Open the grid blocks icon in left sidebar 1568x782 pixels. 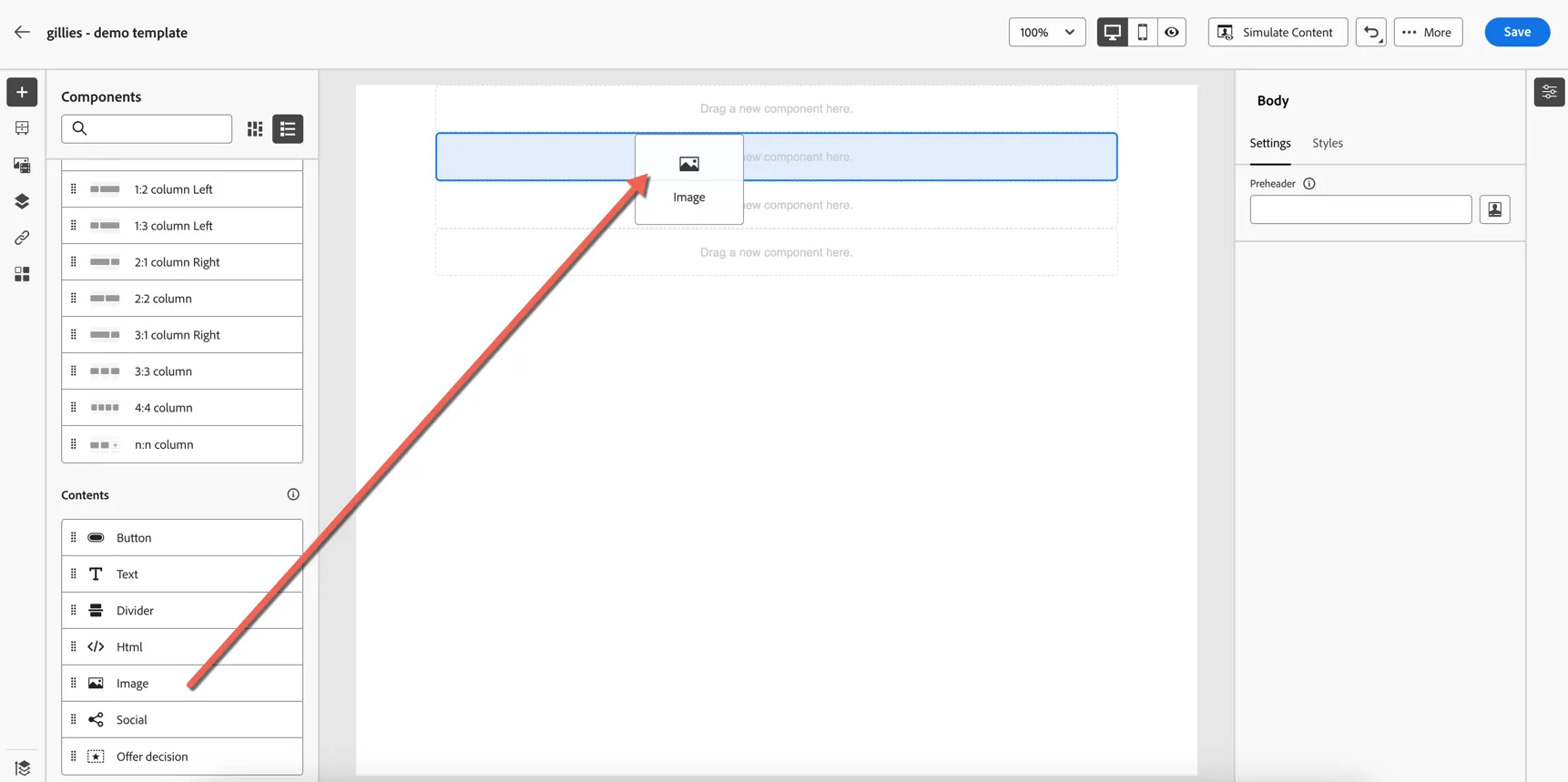click(22, 274)
